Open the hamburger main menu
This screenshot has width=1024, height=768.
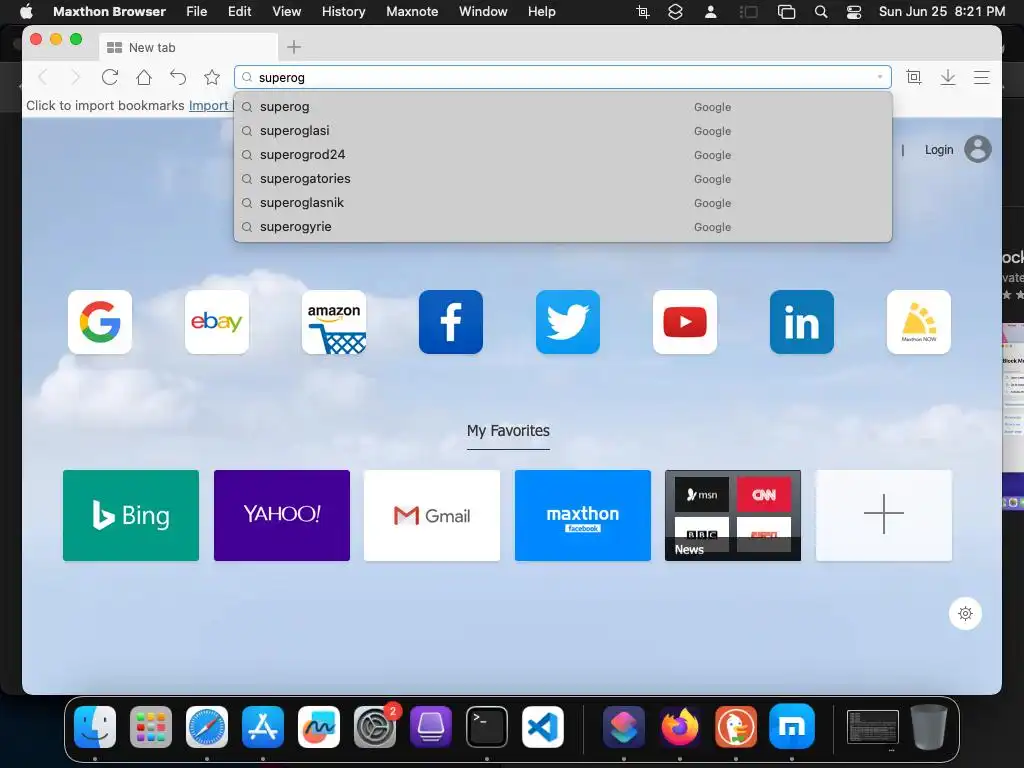click(x=982, y=78)
